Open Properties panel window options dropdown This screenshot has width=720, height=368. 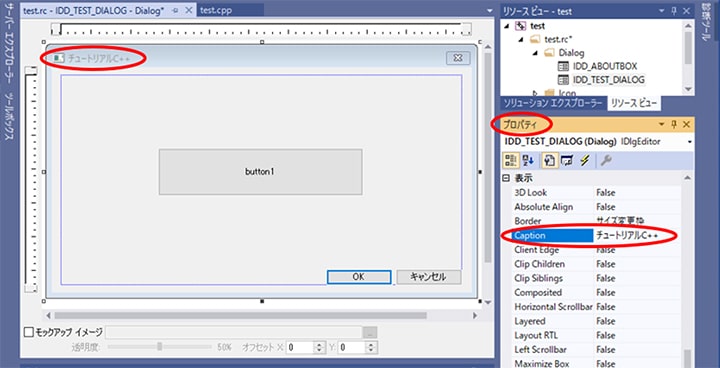tap(662, 124)
